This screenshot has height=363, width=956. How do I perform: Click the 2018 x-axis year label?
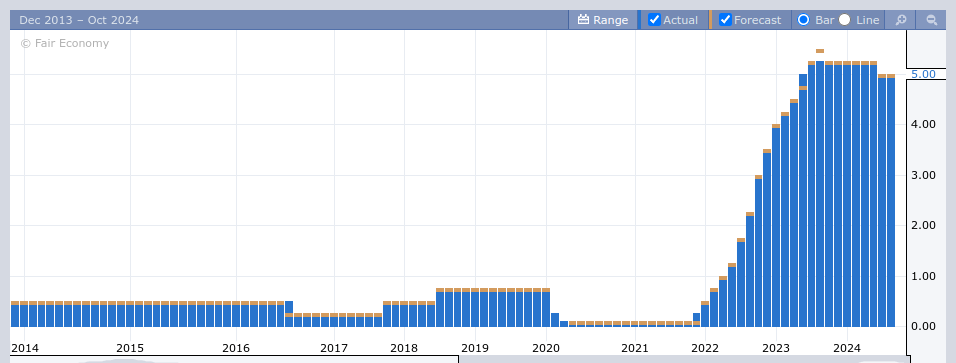tap(404, 348)
